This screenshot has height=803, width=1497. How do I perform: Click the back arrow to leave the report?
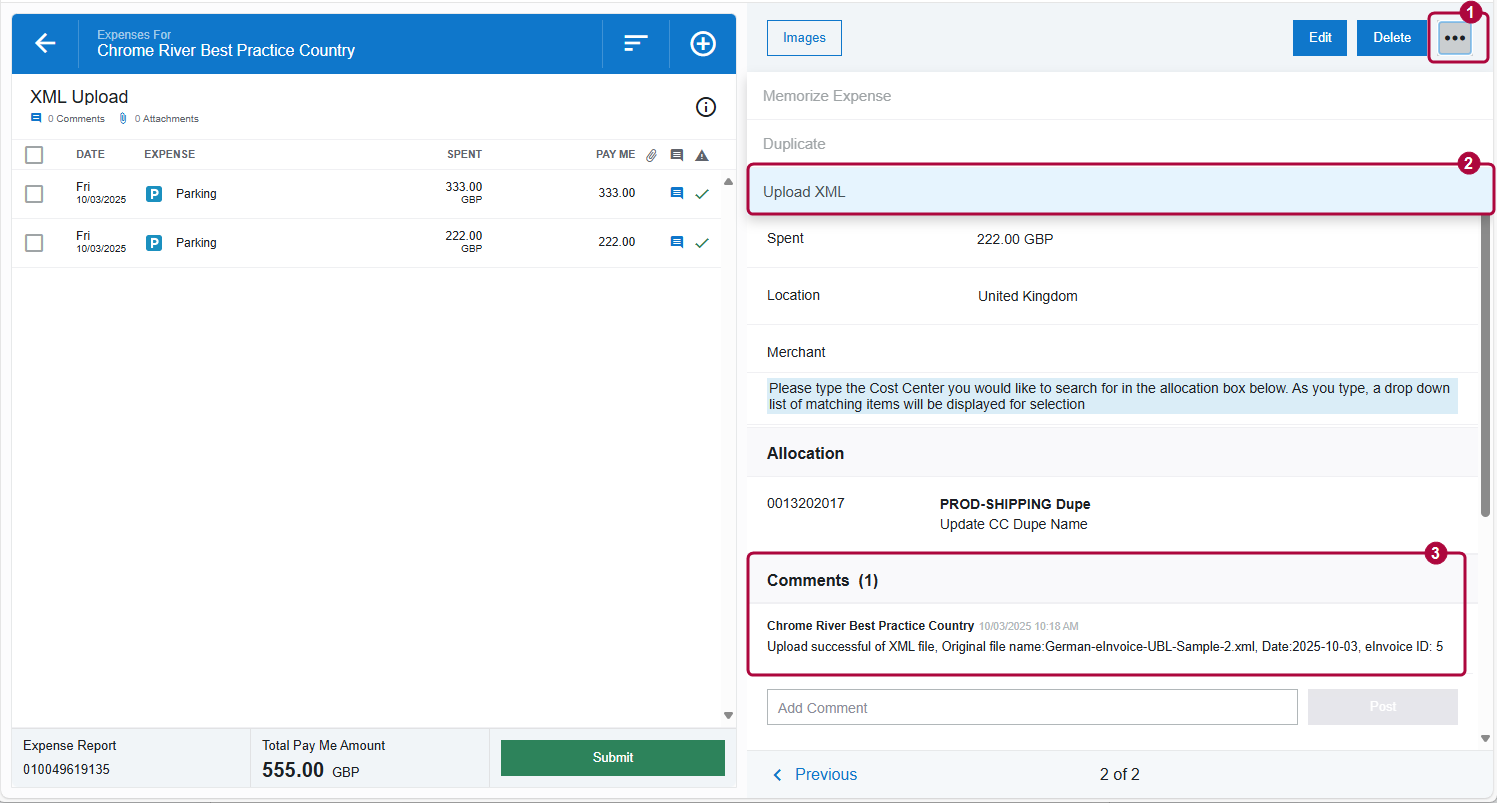click(44, 43)
